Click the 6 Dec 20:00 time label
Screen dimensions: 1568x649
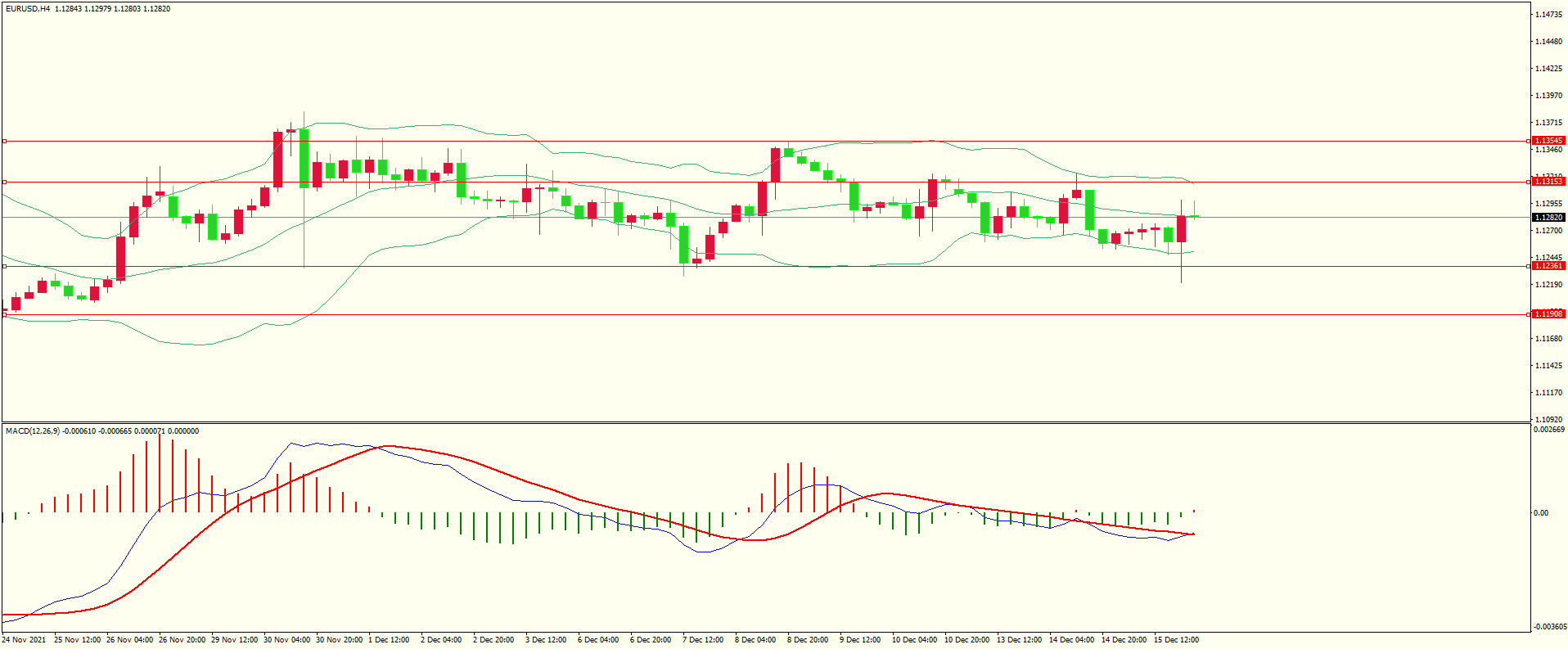pyautogui.click(x=651, y=640)
